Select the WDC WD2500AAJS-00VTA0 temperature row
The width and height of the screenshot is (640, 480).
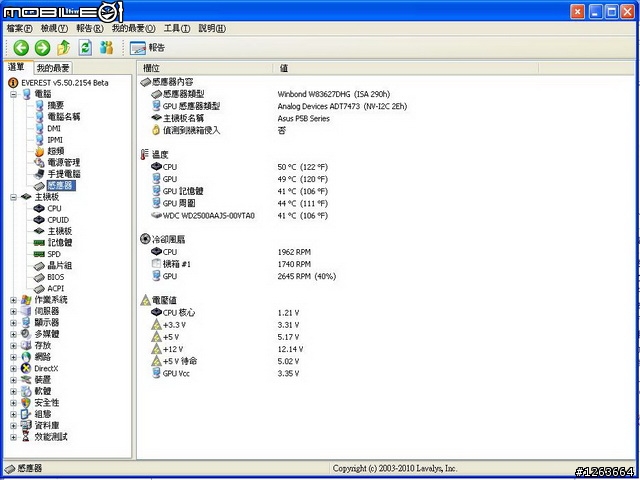240,216
